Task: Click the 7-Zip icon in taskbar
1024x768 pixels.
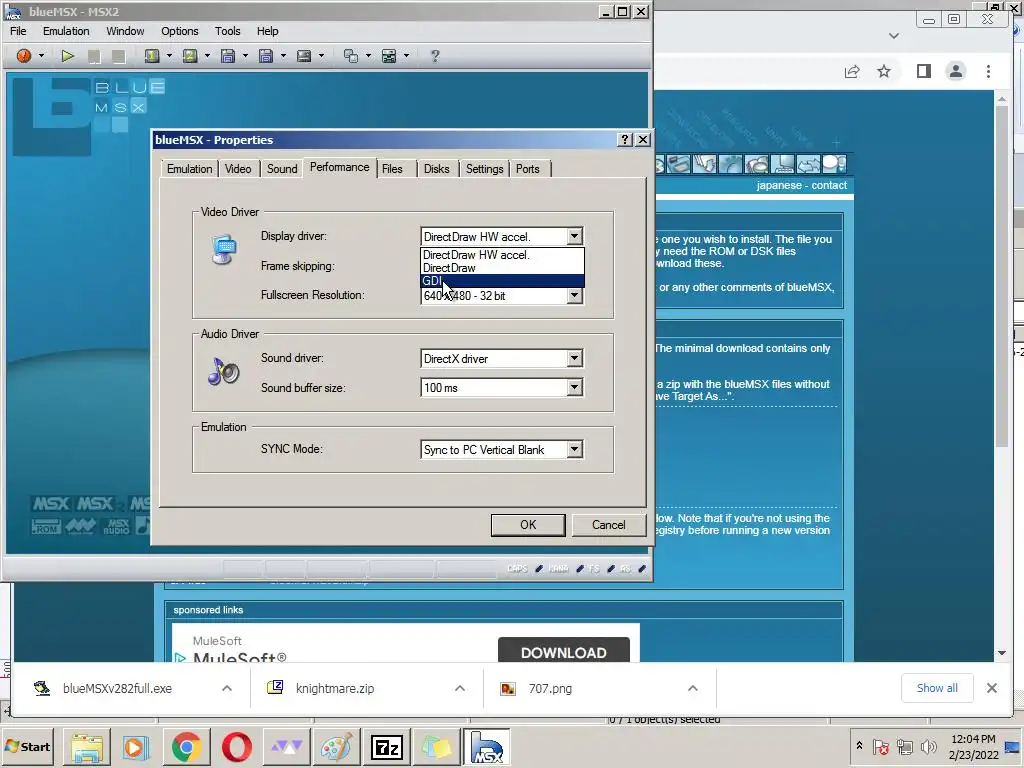Action: click(386, 747)
